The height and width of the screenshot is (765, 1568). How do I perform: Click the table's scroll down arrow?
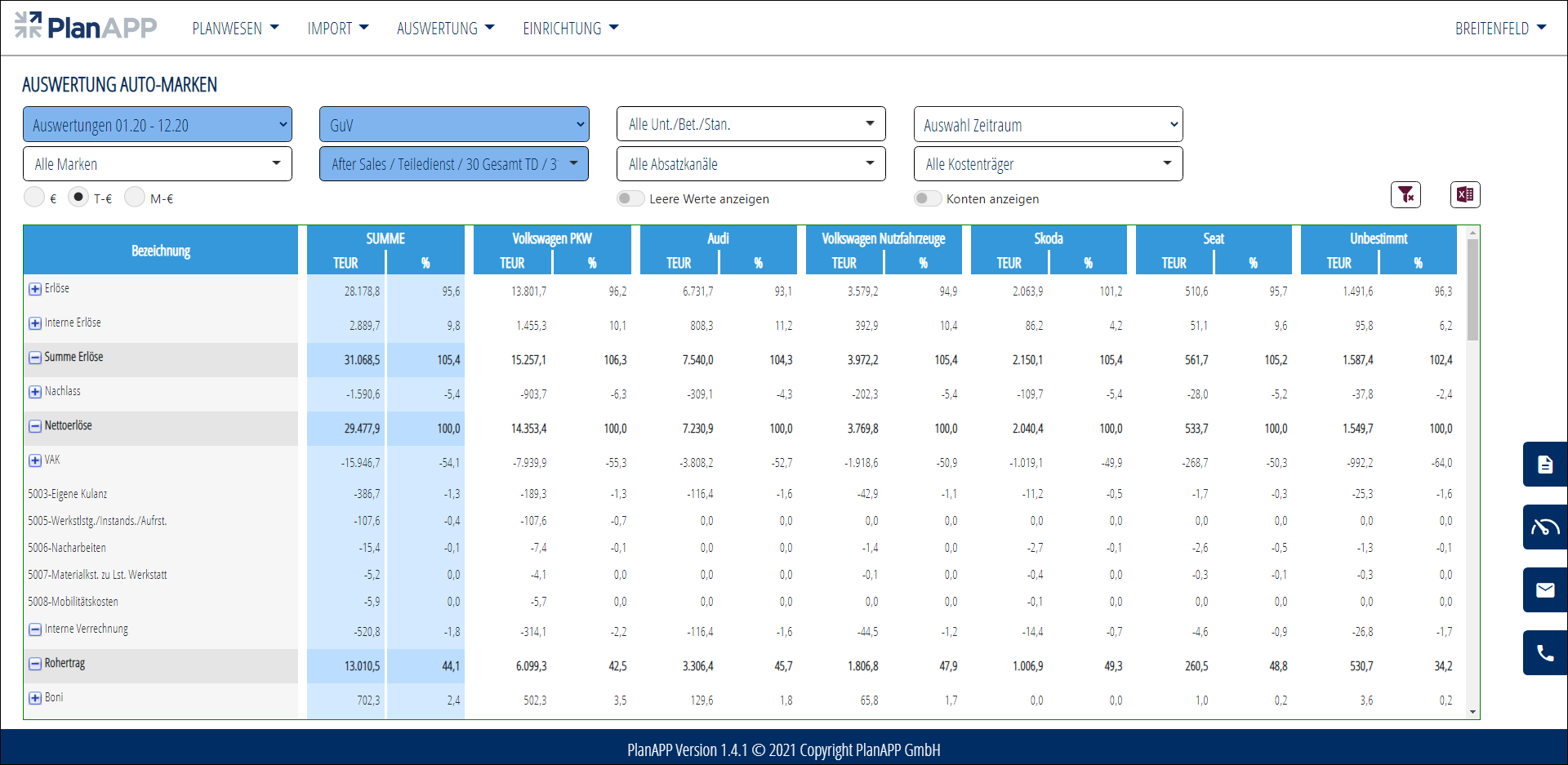1472,712
